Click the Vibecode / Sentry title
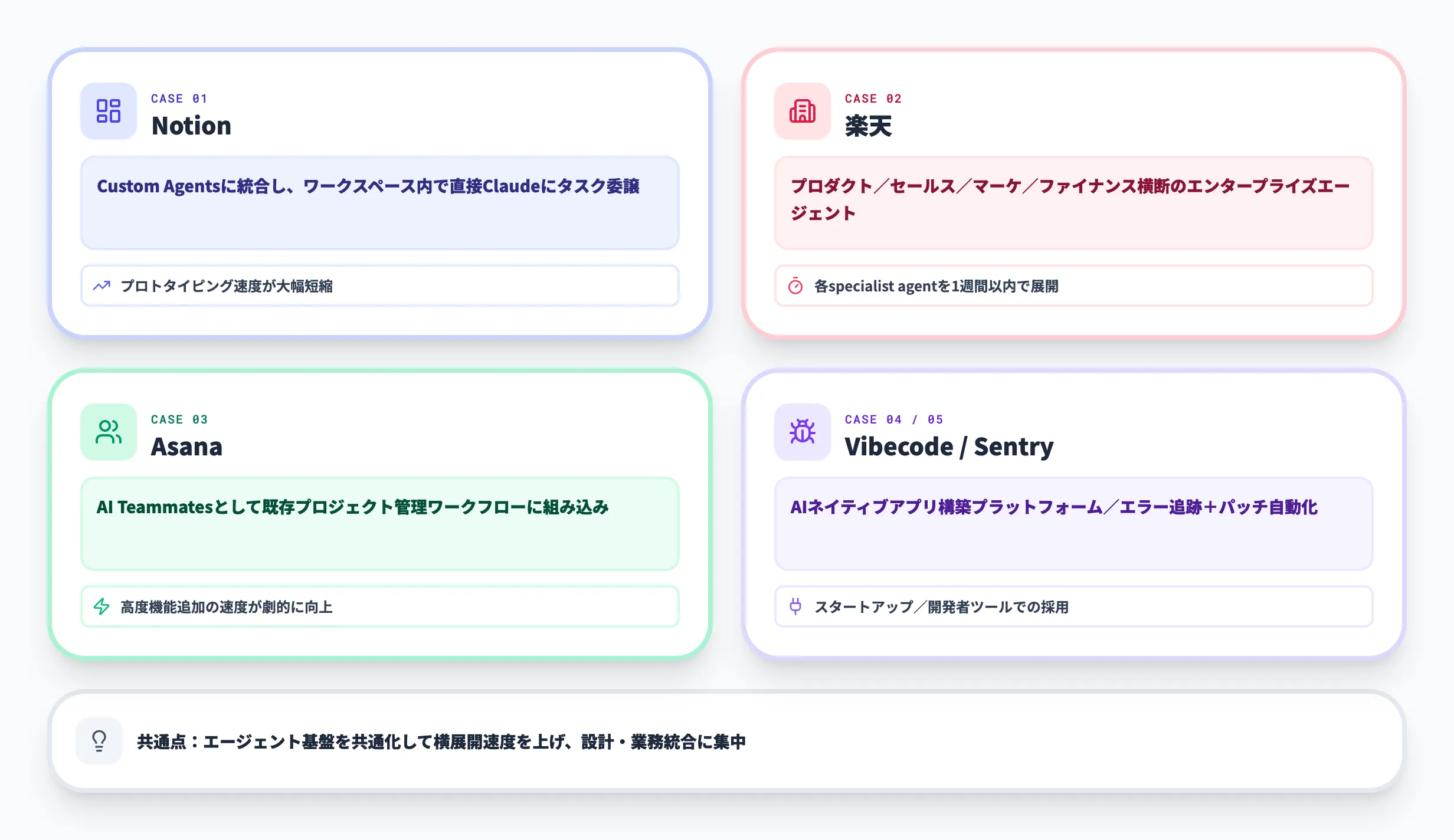The image size is (1454, 840). 948,447
